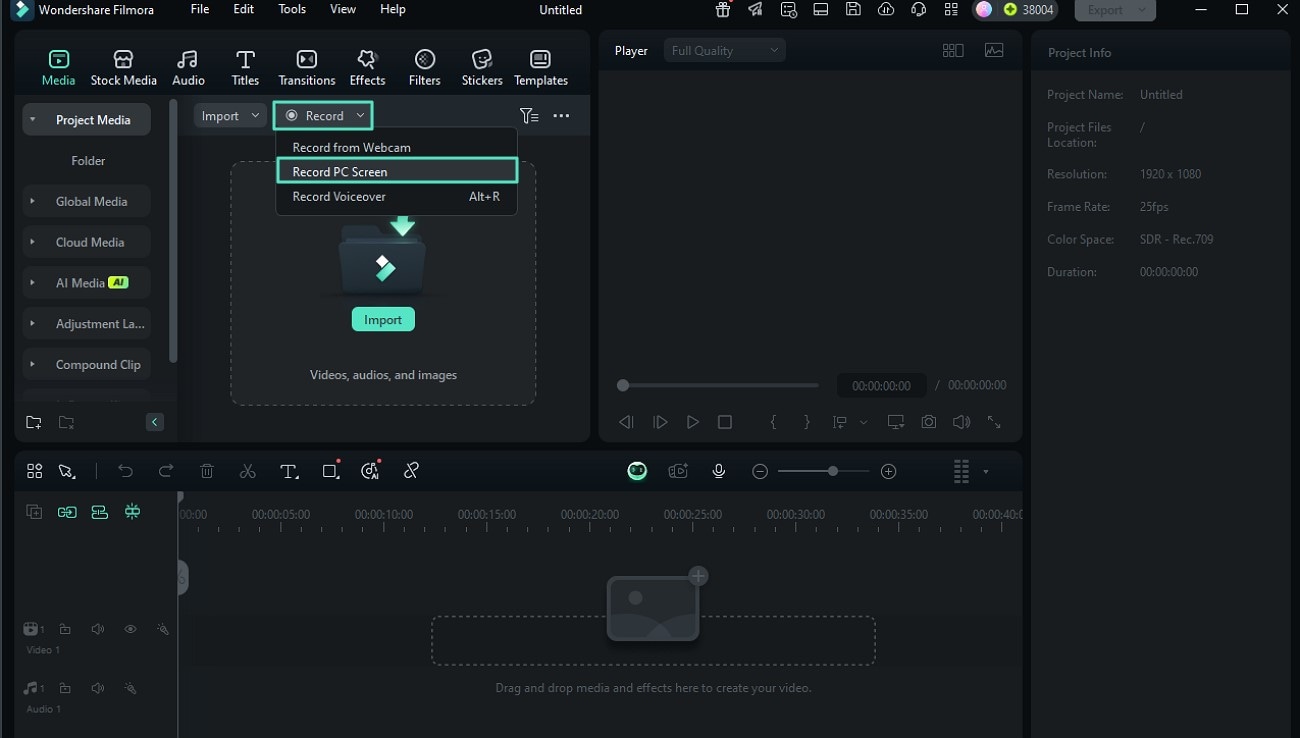
Task: Open the File menu
Action: (x=200, y=9)
